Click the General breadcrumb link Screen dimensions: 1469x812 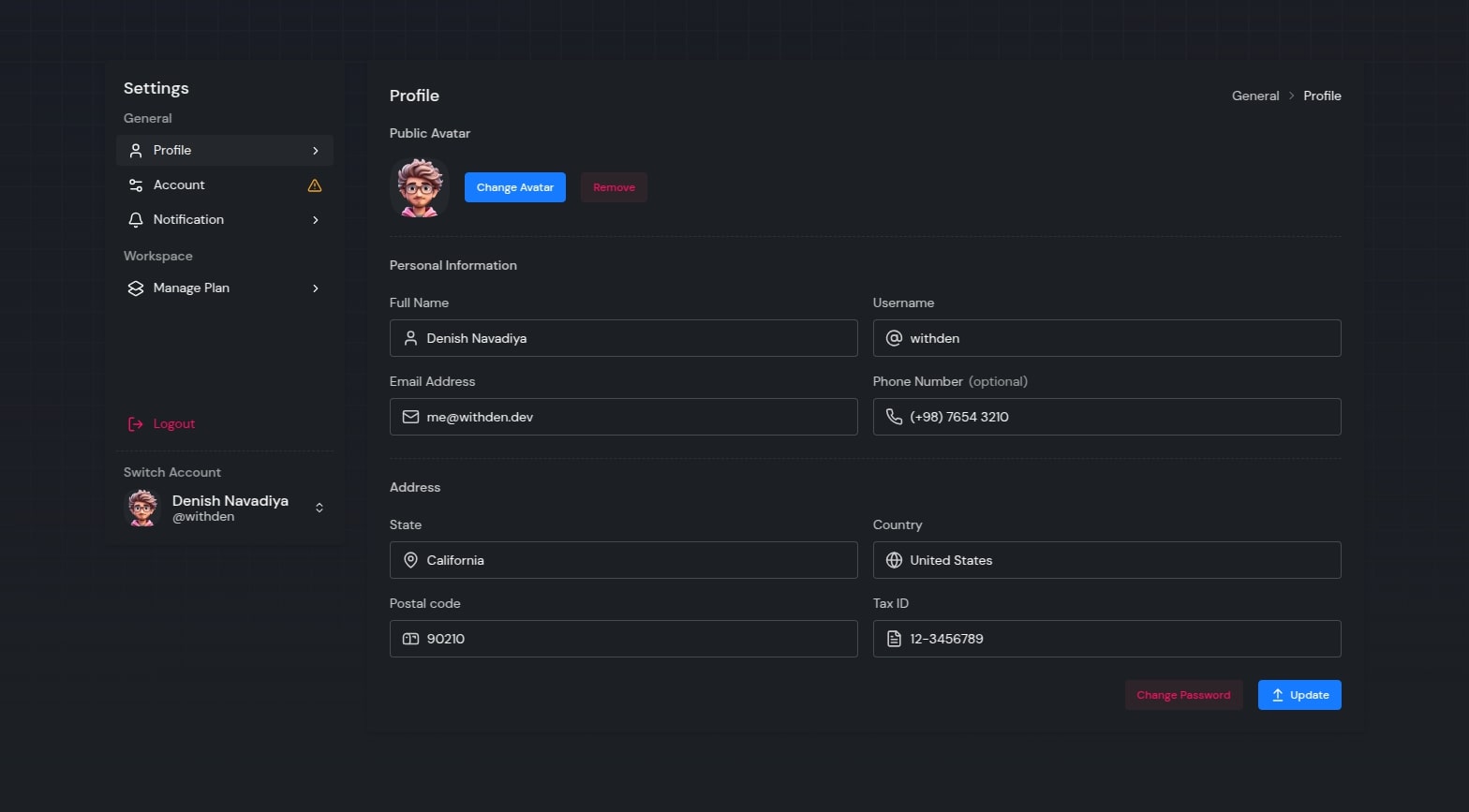[1254, 96]
